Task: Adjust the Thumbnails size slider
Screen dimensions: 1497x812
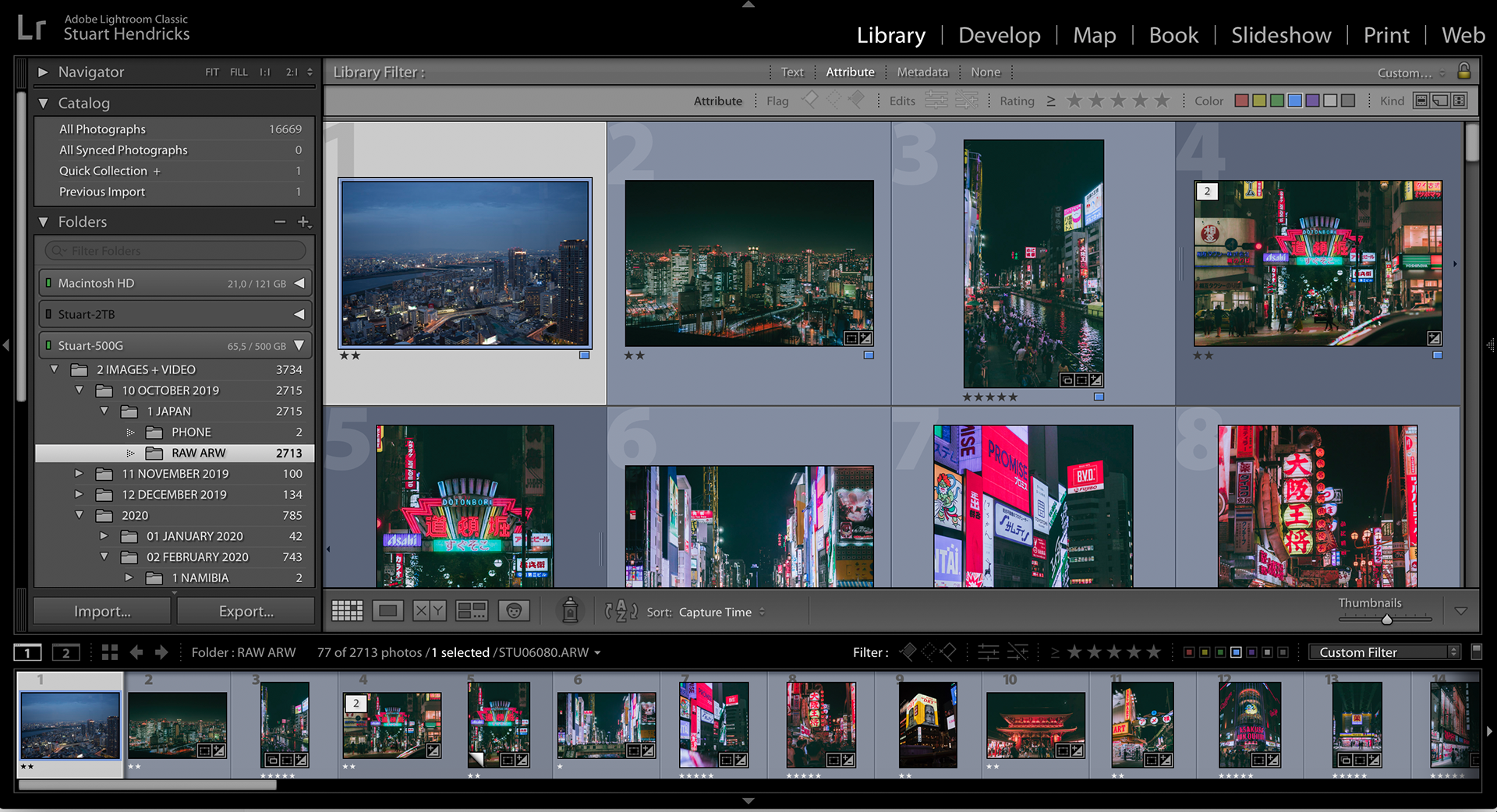Action: (x=1386, y=620)
